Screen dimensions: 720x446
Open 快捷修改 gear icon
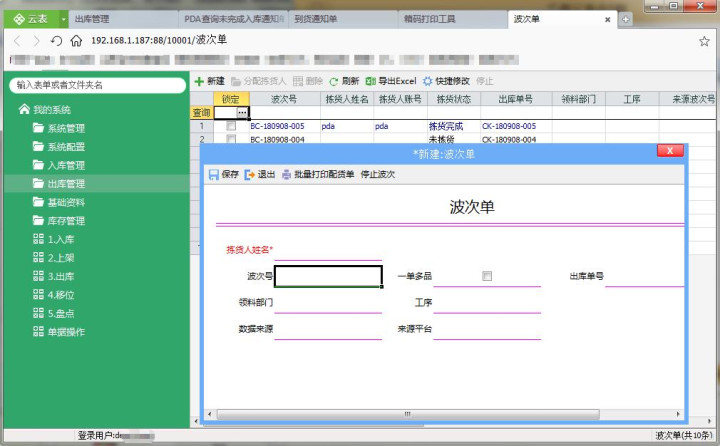pyautogui.click(x=428, y=81)
